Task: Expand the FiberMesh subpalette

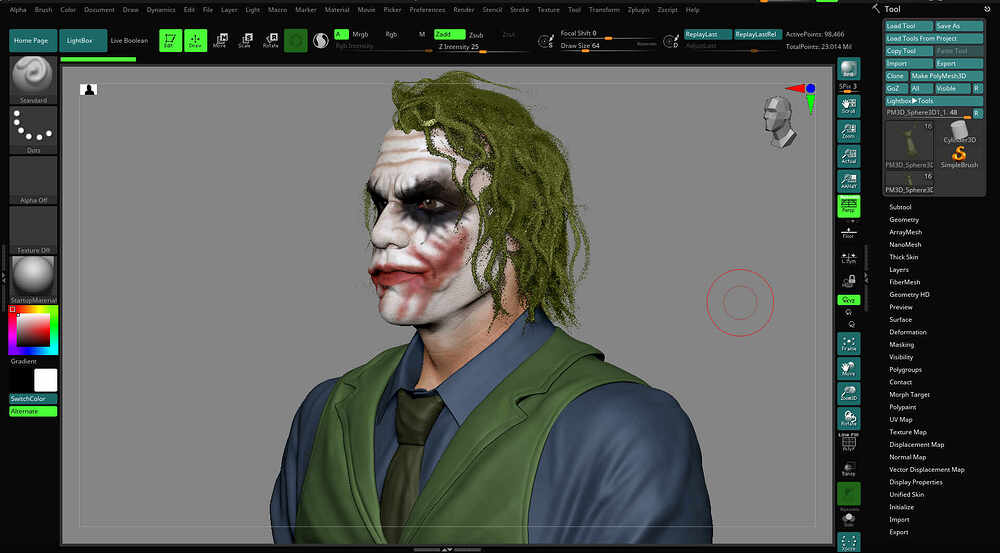Action: (x=904, y=282)
